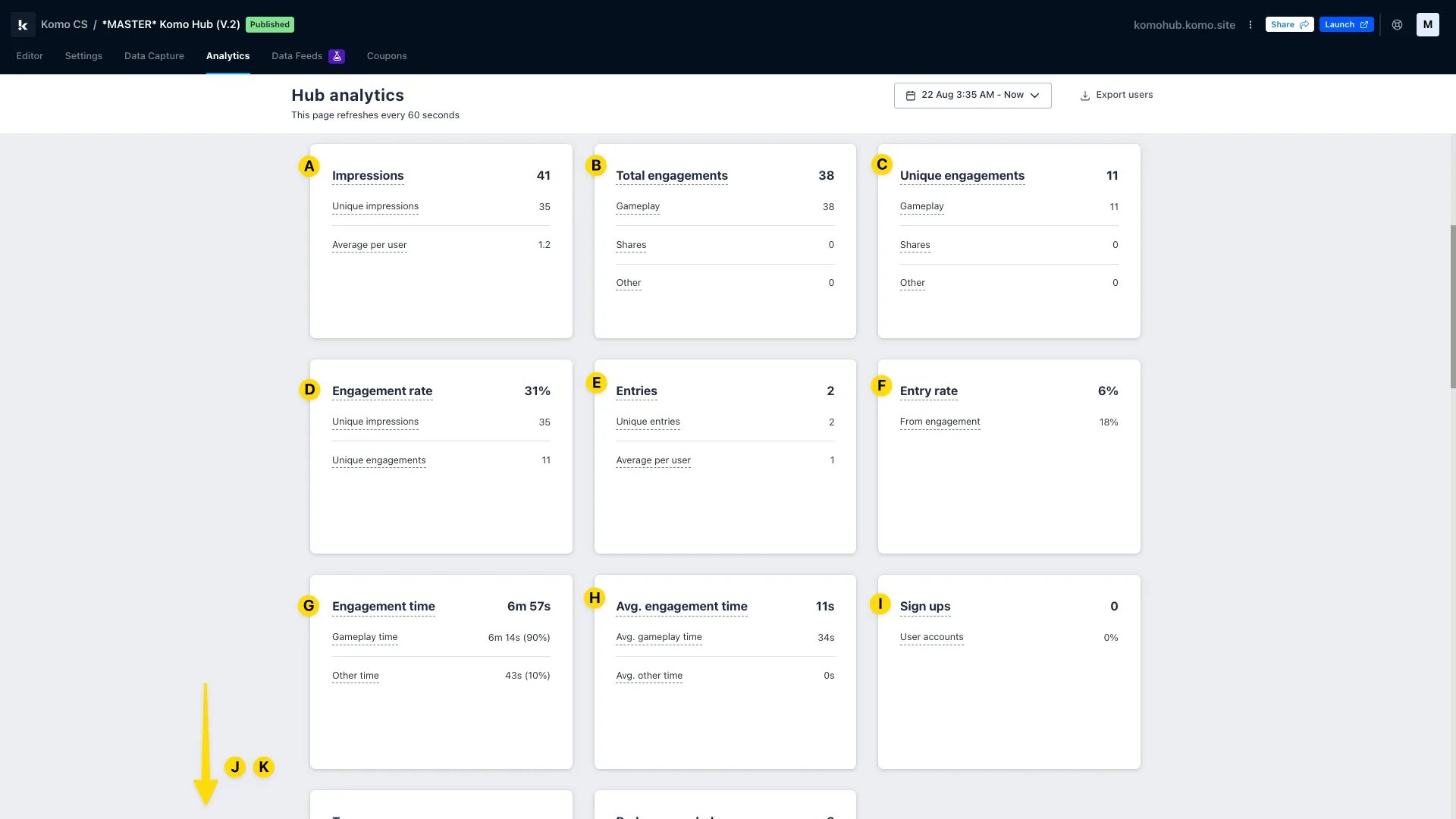Expand the date range dropdown
The image size is (1456, 819).
coord(972,96)
